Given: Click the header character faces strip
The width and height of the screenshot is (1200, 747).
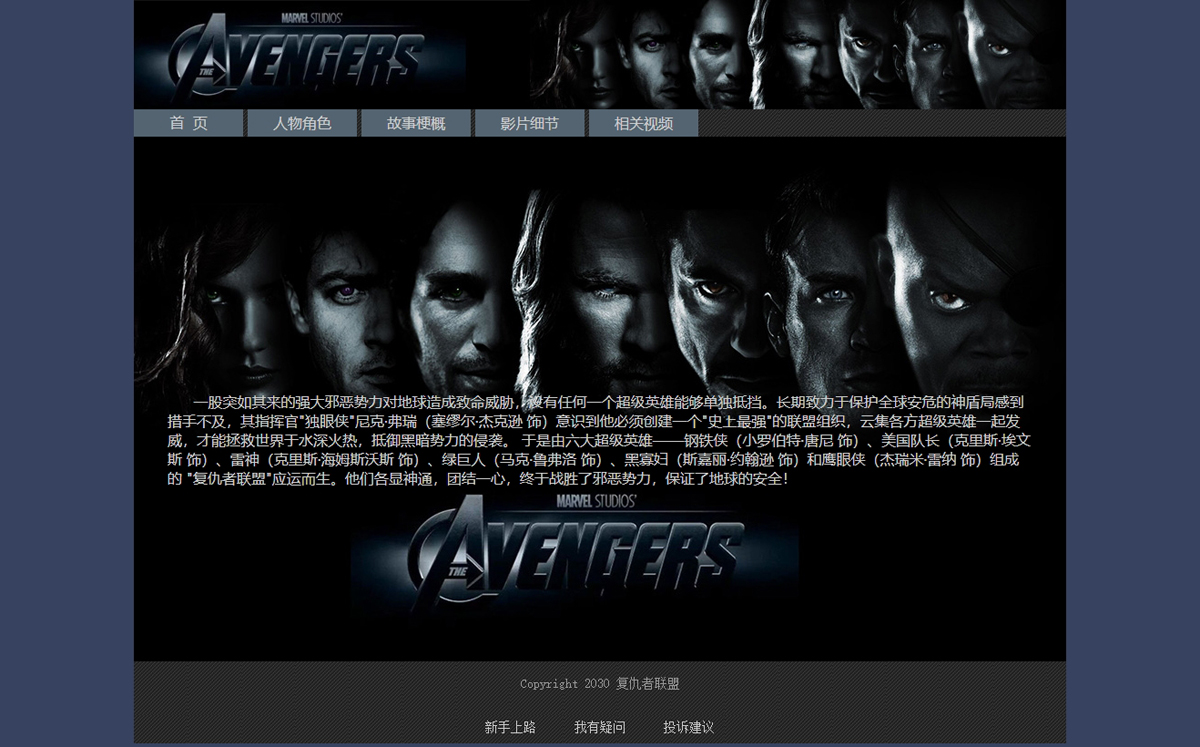Looking at the screenshot, I should [x=798, y=54].
